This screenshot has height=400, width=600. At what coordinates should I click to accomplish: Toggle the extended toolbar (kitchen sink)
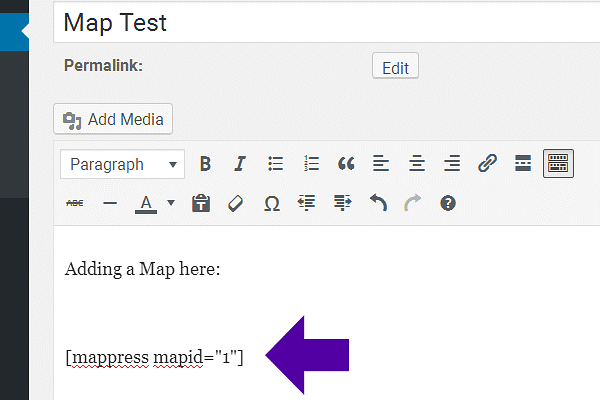coord(558,164)
